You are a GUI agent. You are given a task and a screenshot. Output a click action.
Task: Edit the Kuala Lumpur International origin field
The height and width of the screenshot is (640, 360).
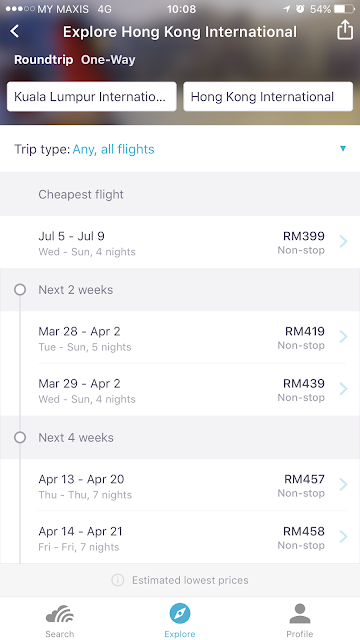tap(91, 97)
